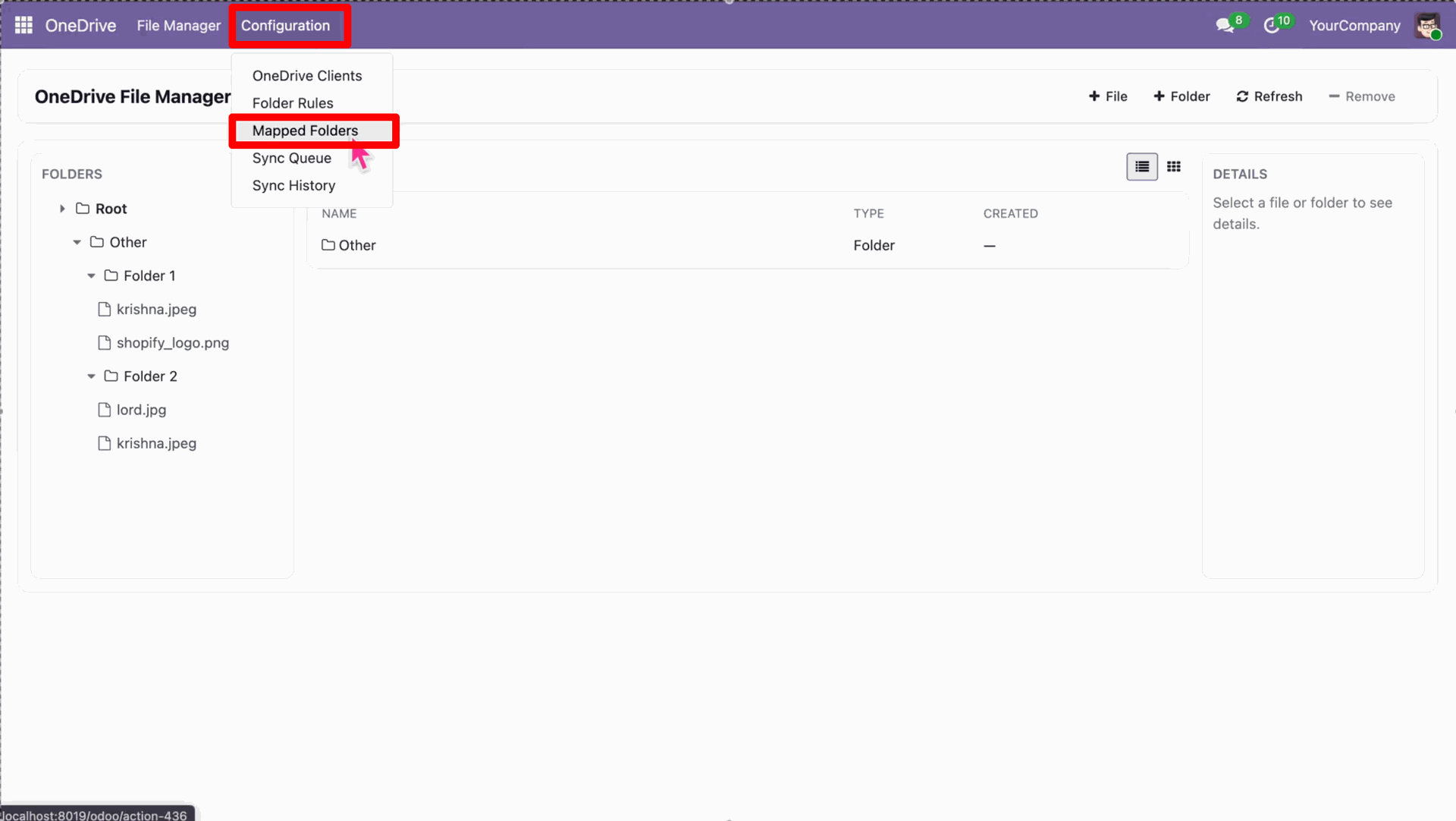The width and height of the screenshot is (1456, 821).
Task: Select krishna.jpeg under Folder 2
Action: point(156,443)
